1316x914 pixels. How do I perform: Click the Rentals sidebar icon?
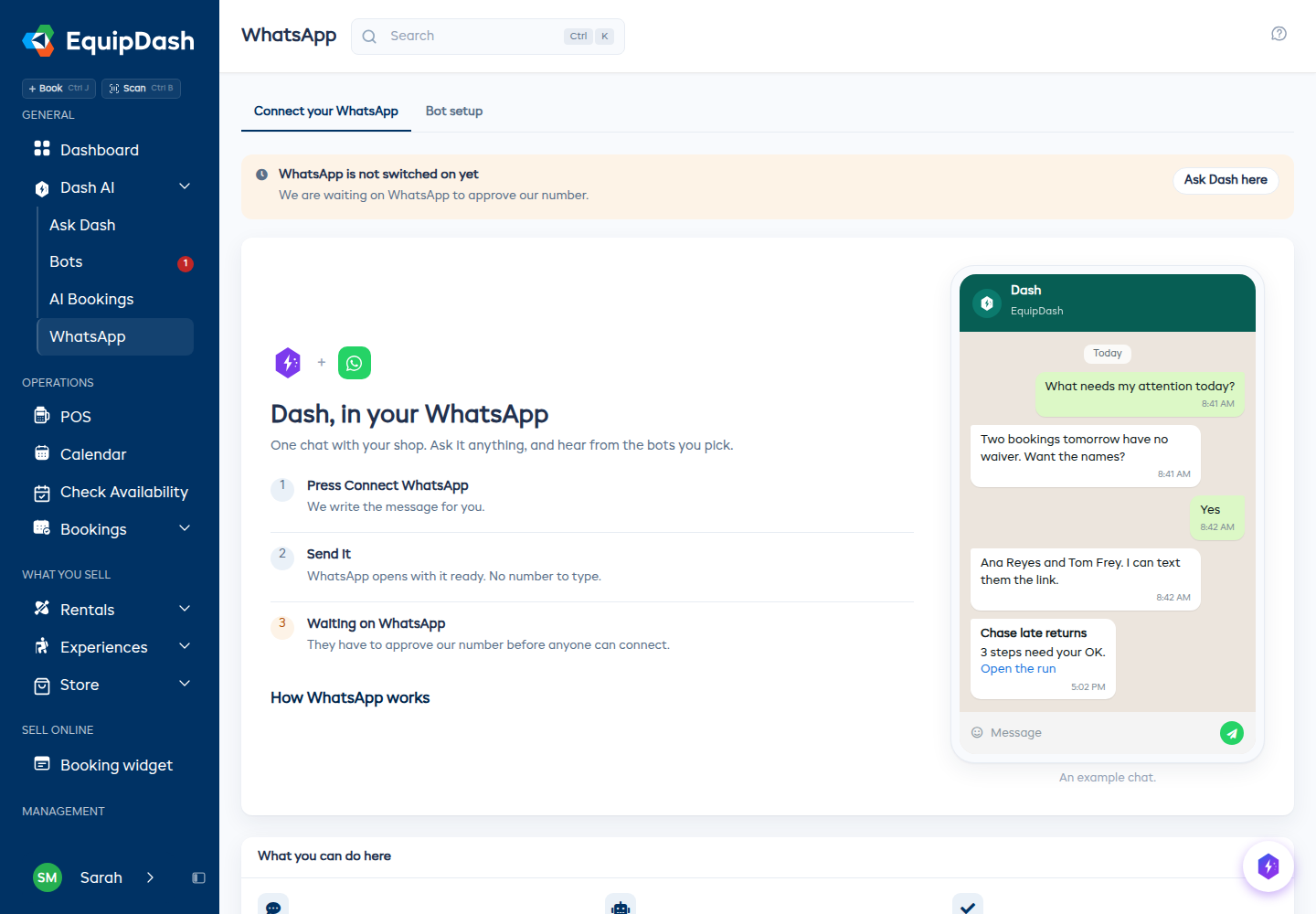click(x=42, y=609)
